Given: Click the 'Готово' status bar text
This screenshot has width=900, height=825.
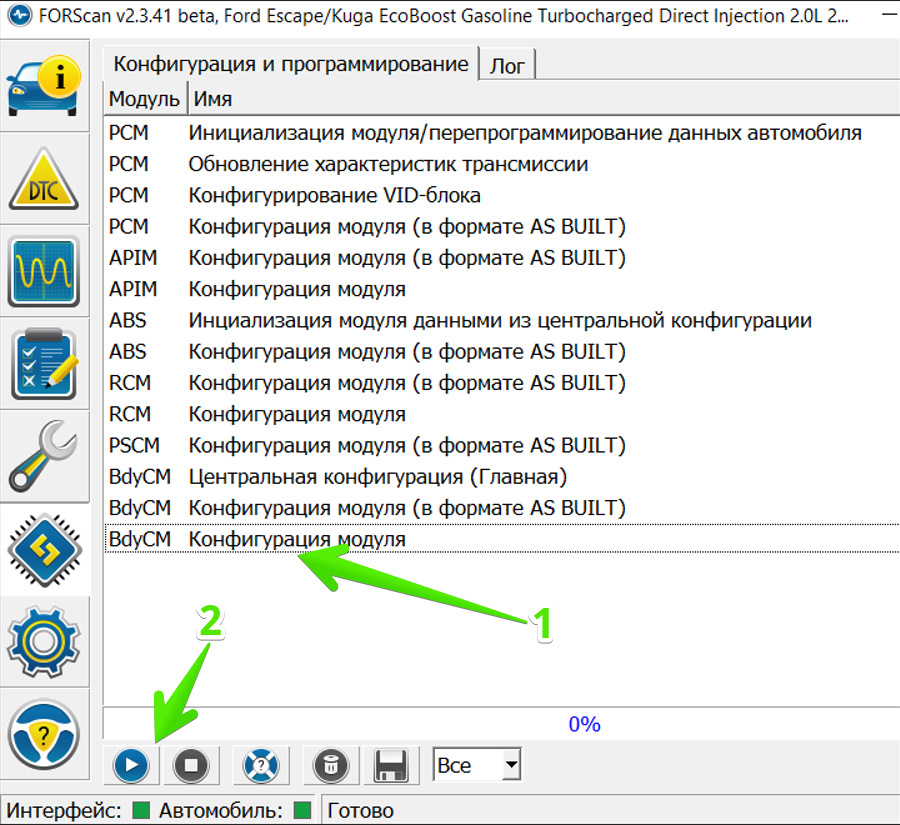Looking at the screenshot, I should click(360, 811).
